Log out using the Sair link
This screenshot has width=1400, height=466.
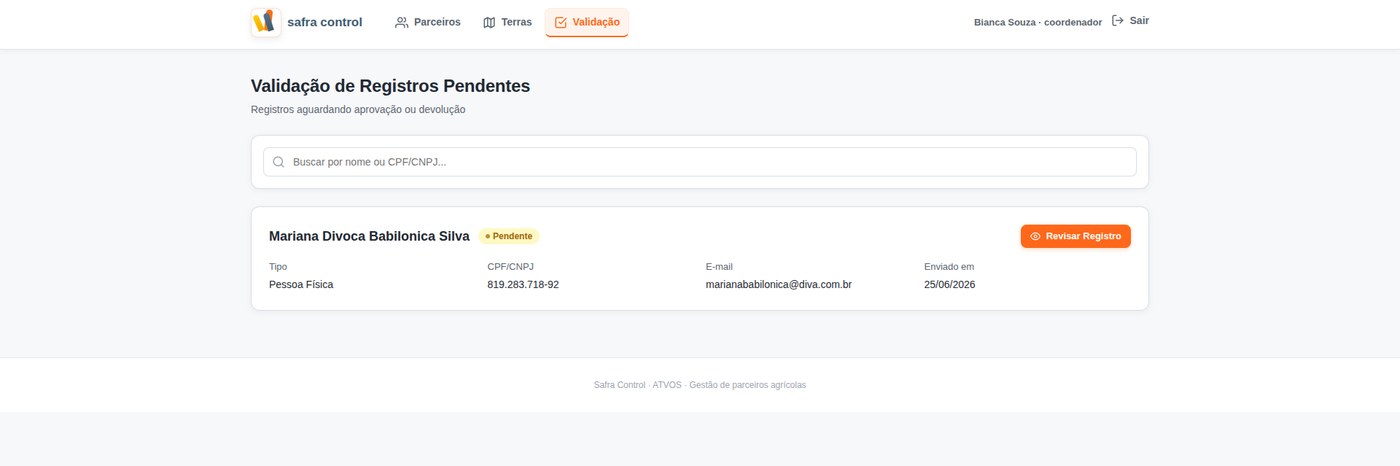[1130, 20]
